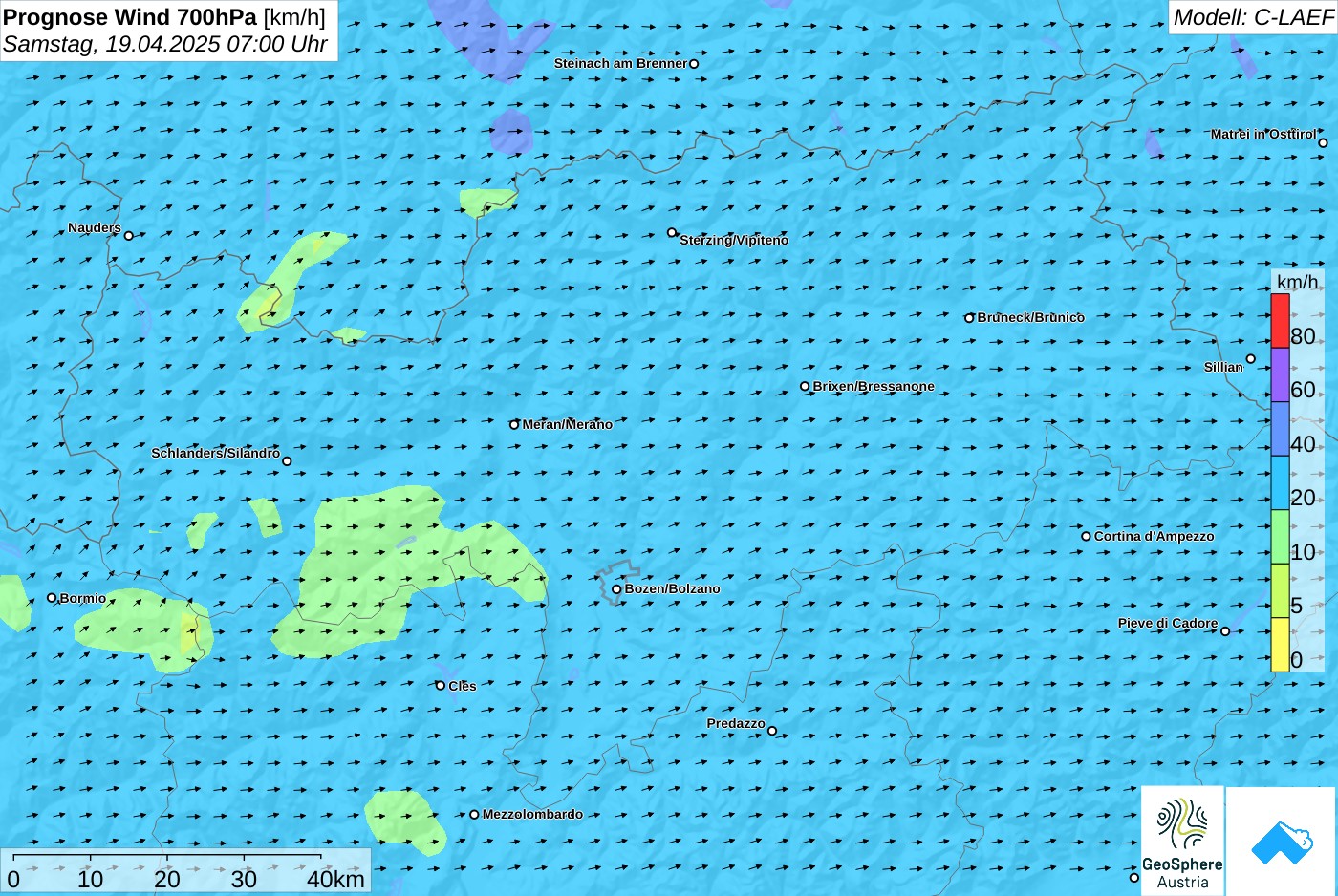Screen dimensions: 1338x896
Task: Click the 'km/h' legend heading
Action: click(x=1298, y=282)
